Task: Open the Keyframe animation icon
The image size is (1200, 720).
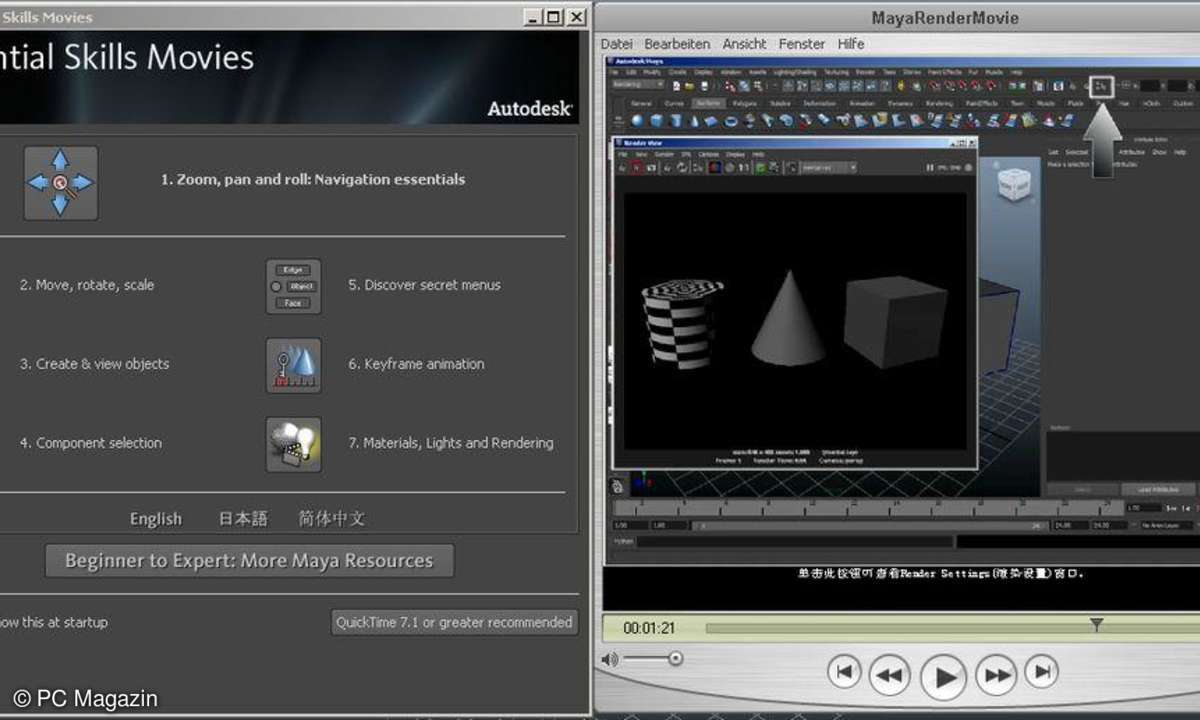Action: click(293, 365)
